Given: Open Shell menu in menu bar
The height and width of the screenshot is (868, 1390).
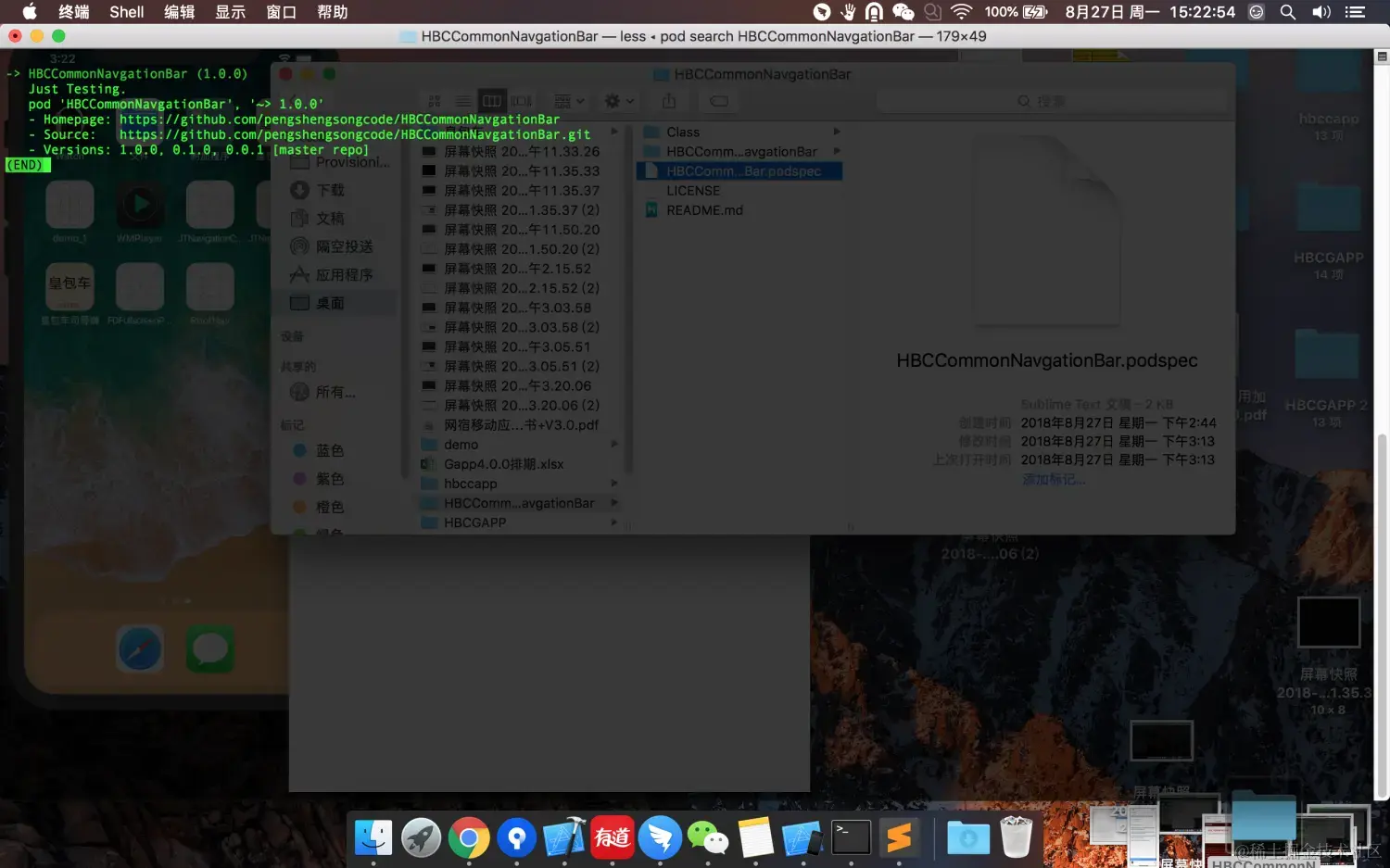Looking at the screenshot, I should click(x=127, y=12).
